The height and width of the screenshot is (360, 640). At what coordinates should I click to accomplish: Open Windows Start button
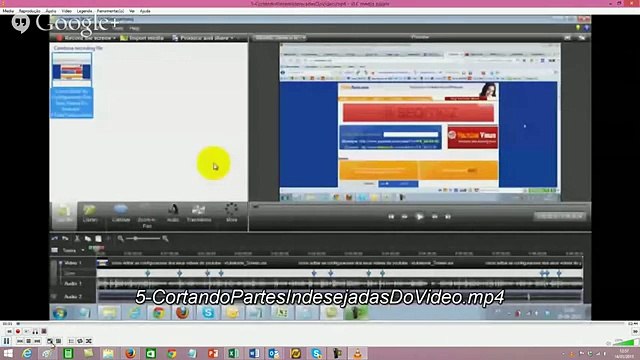tap(8, 353)
